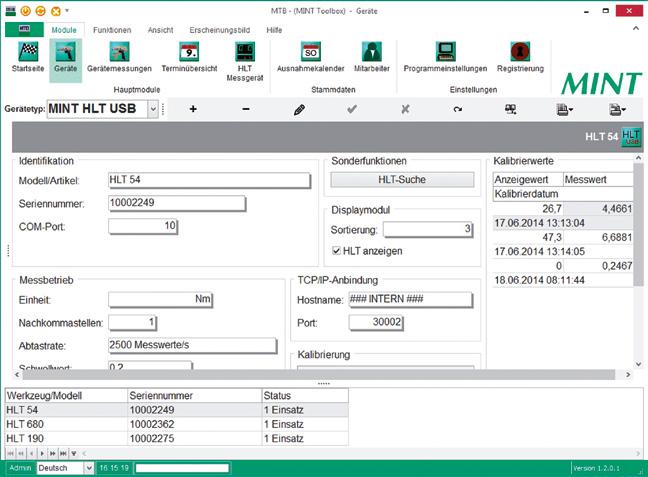This screenshot has height=477, width=648.
Task: Click the third yellow quick access icon
Action: tap(55, 11)
